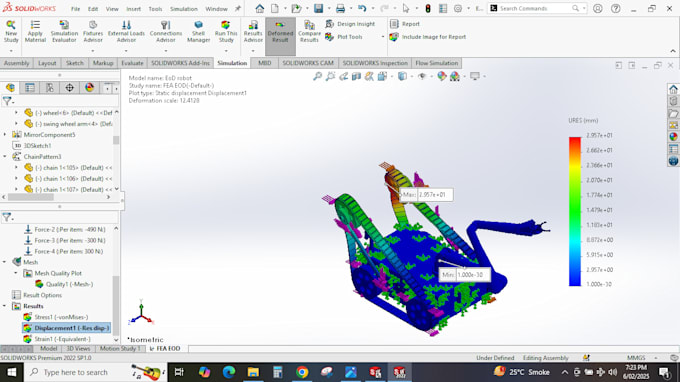Viewport: 680px width, 382px height.
Task: Open the External Loads Advisor
Action: (x=126, y=32)
